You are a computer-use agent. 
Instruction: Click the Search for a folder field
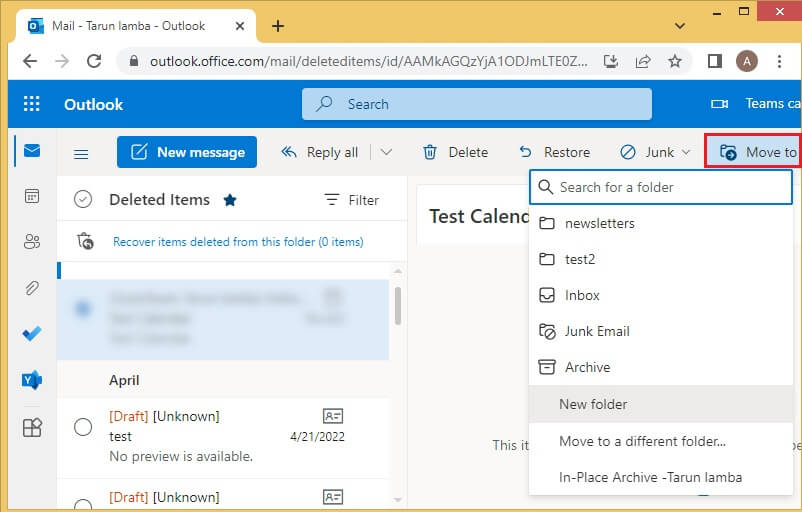click(x=661, y=187)
